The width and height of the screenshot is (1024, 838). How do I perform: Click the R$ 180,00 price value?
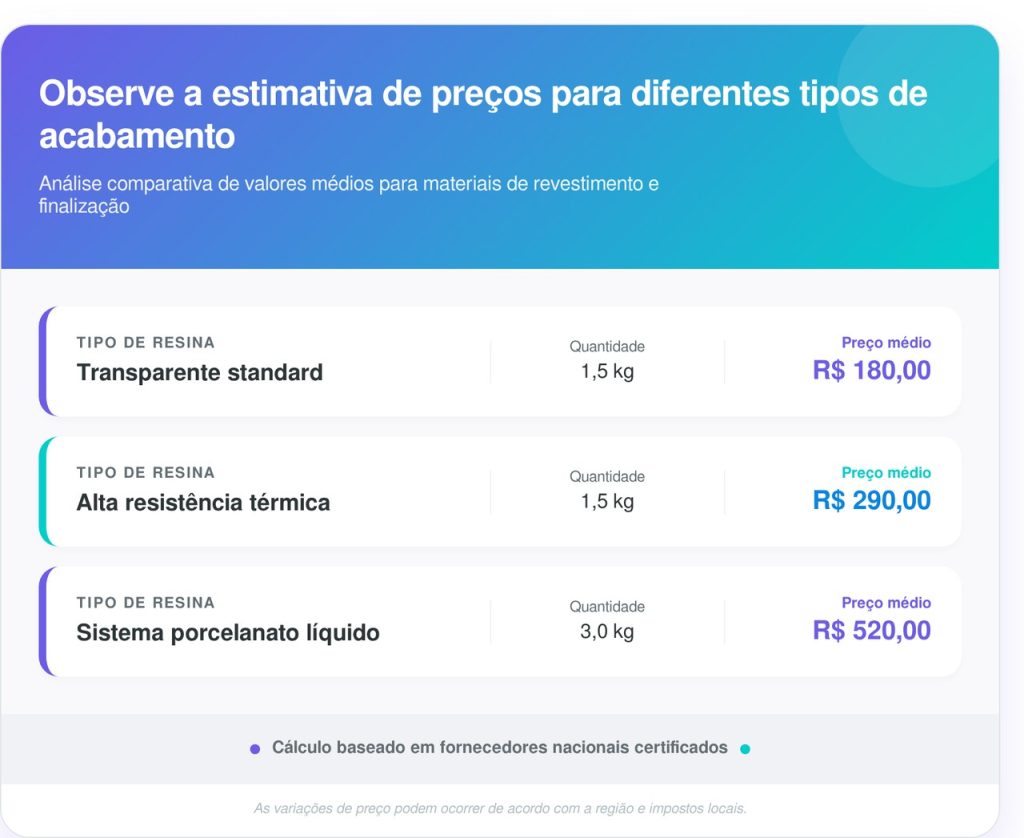tap(871, 371)
